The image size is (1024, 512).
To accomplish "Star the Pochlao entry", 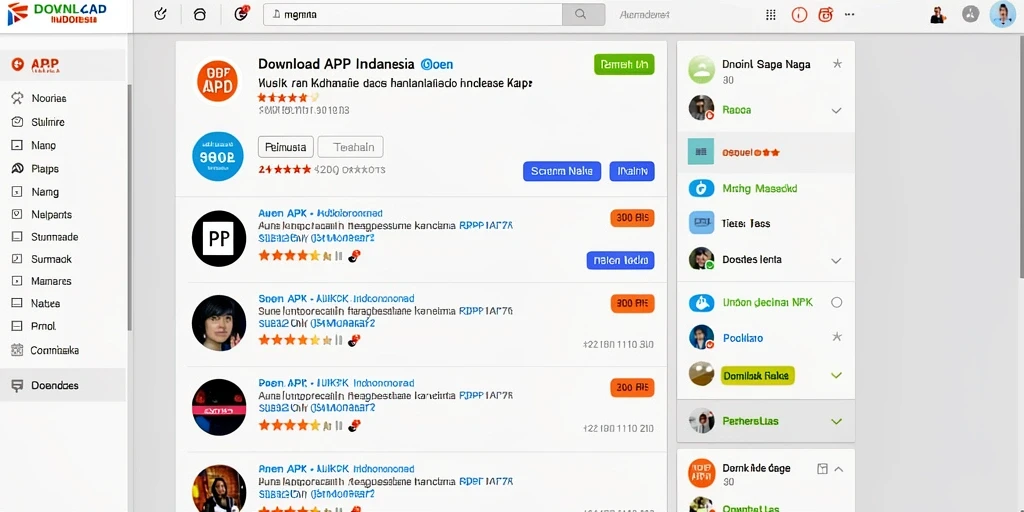I will click(837, 337).
